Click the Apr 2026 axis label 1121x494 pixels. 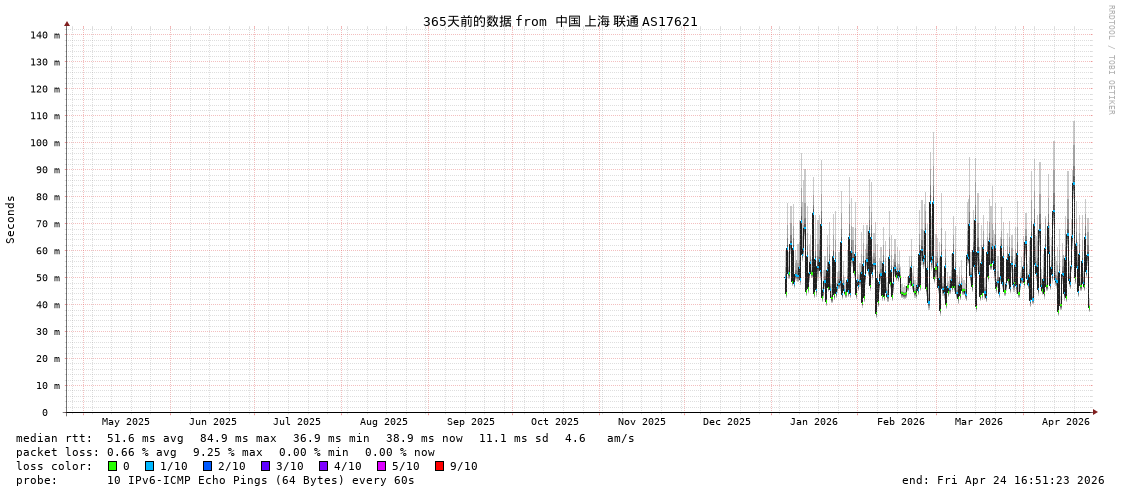(x=1066, y=422)
